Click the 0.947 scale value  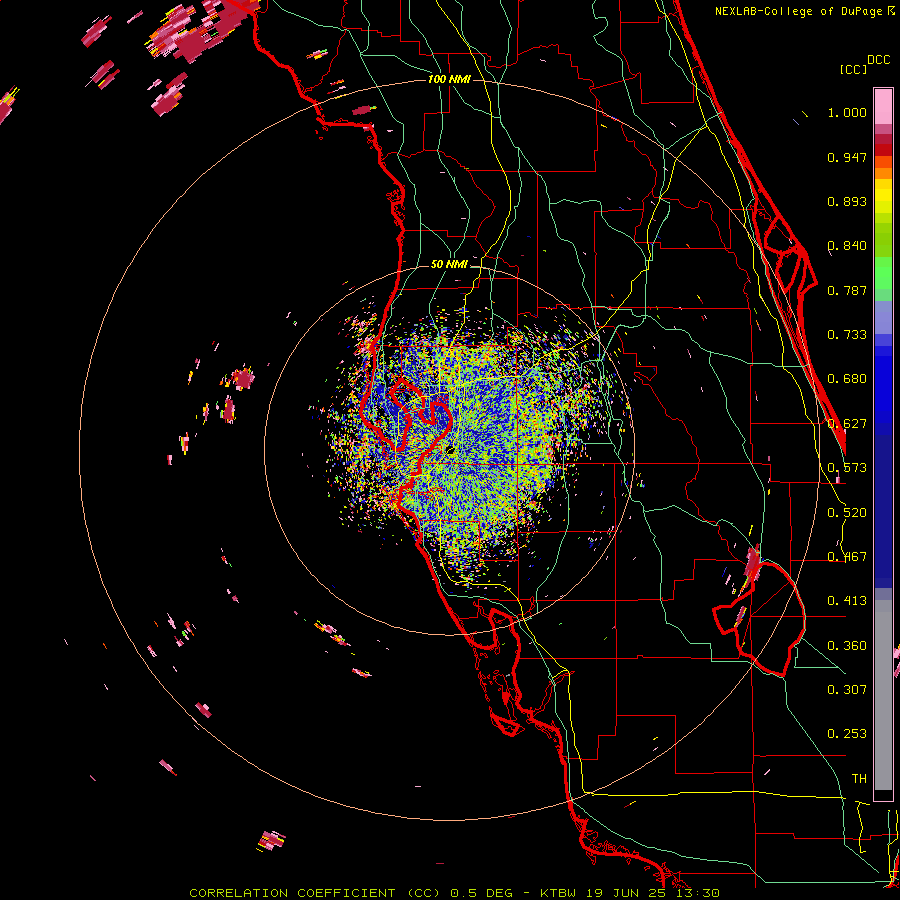point(847,157)
